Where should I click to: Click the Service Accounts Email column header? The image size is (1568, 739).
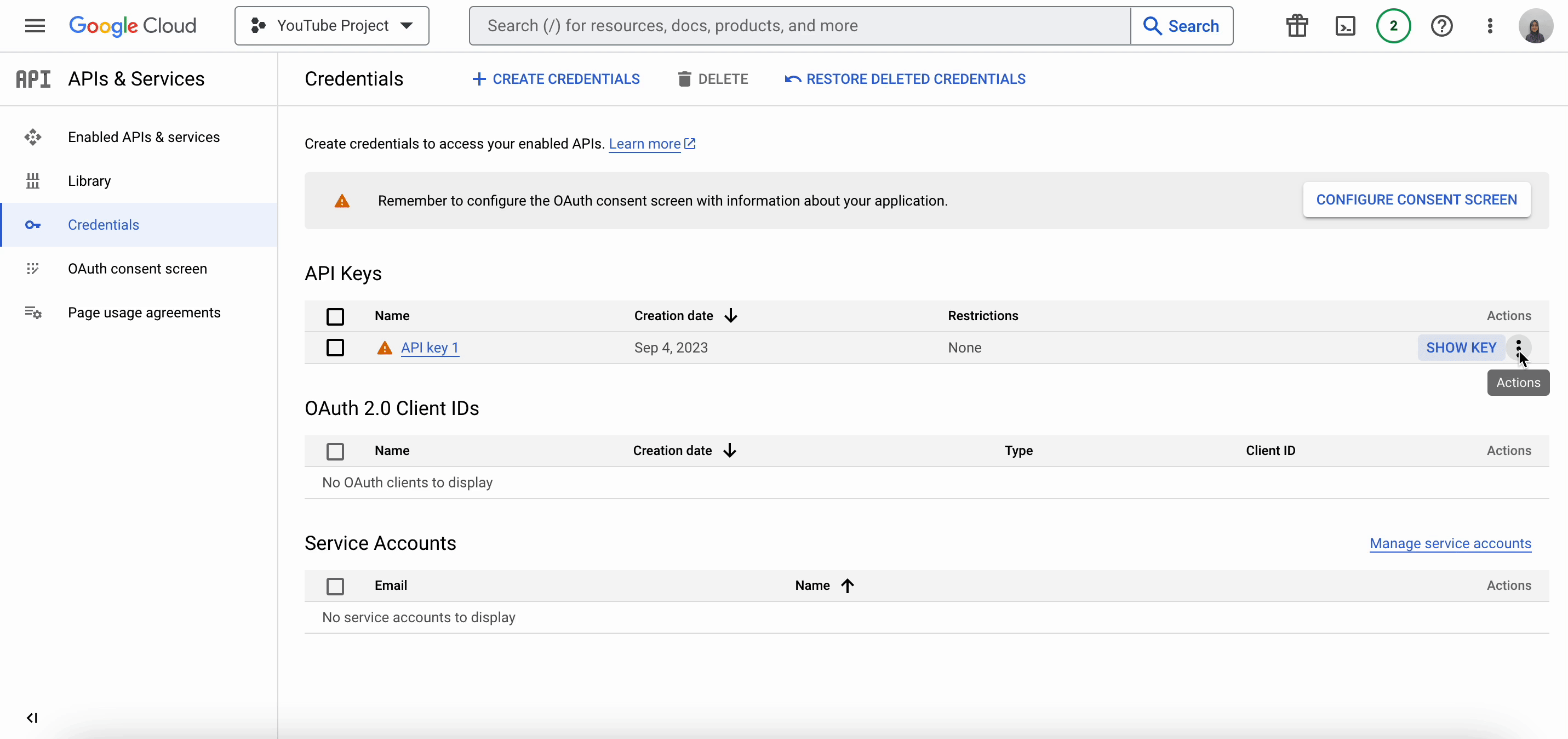coord(391,585)
